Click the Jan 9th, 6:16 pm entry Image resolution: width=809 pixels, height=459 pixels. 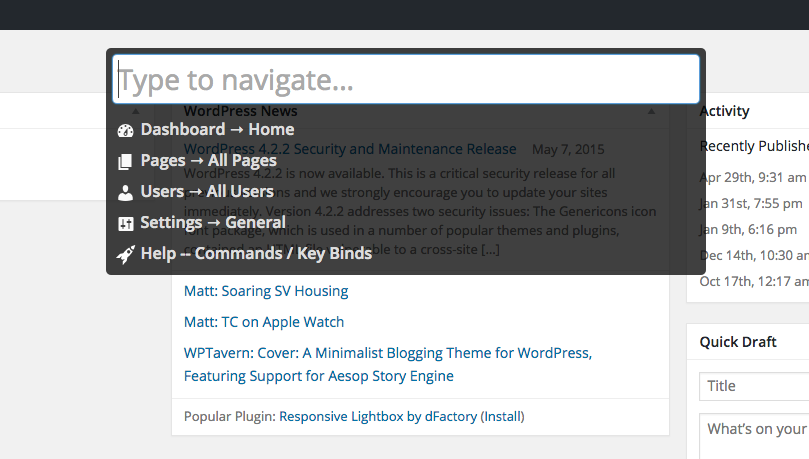tap(748, 230)
